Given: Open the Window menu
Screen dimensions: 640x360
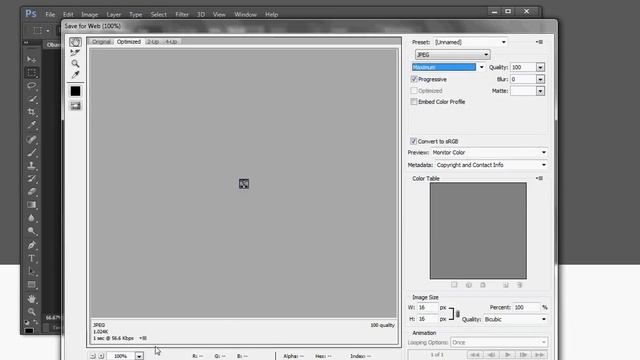Looking at the screenshot, I should (245, 14).
